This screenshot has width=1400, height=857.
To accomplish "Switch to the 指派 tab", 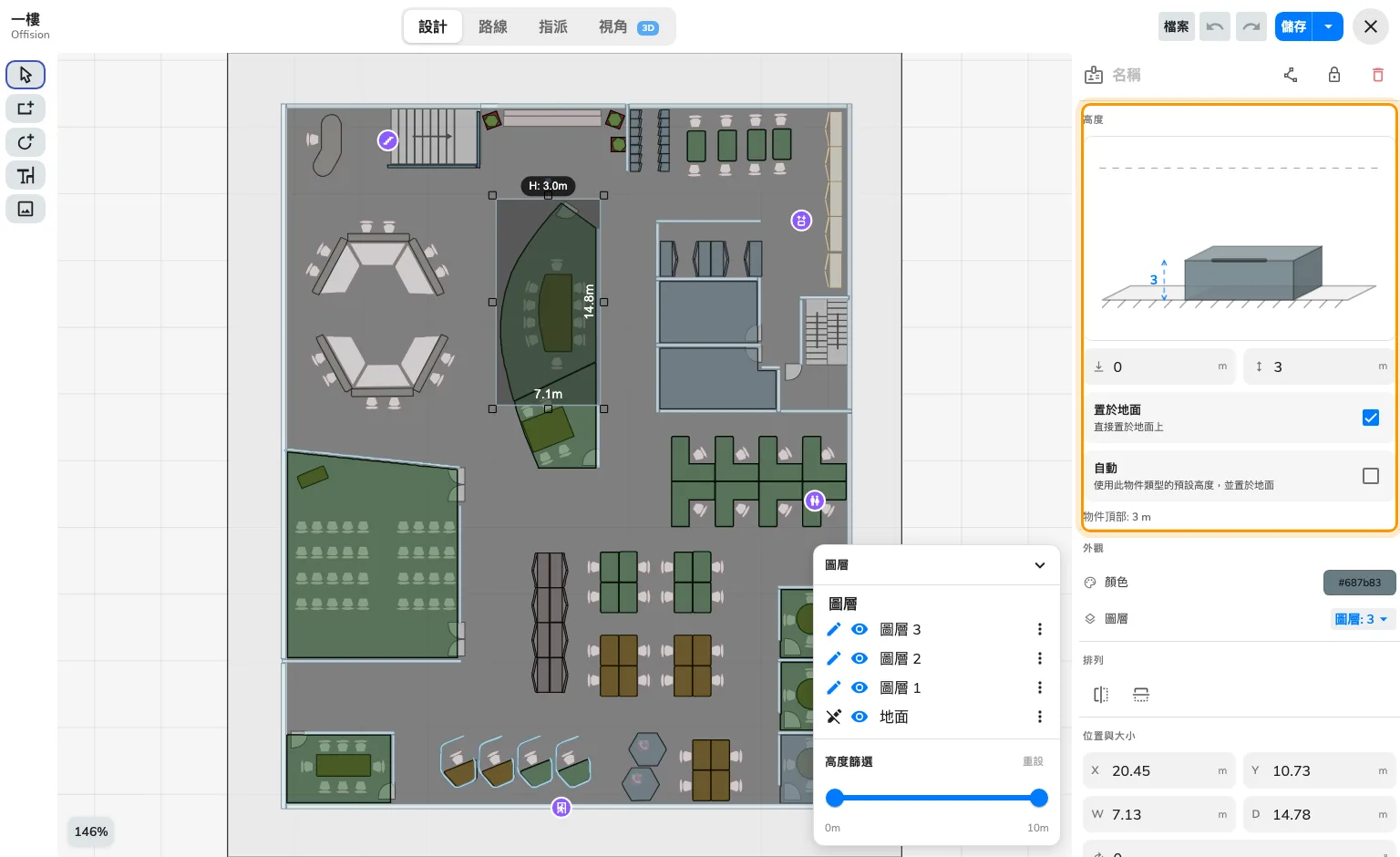I will 553,26.
